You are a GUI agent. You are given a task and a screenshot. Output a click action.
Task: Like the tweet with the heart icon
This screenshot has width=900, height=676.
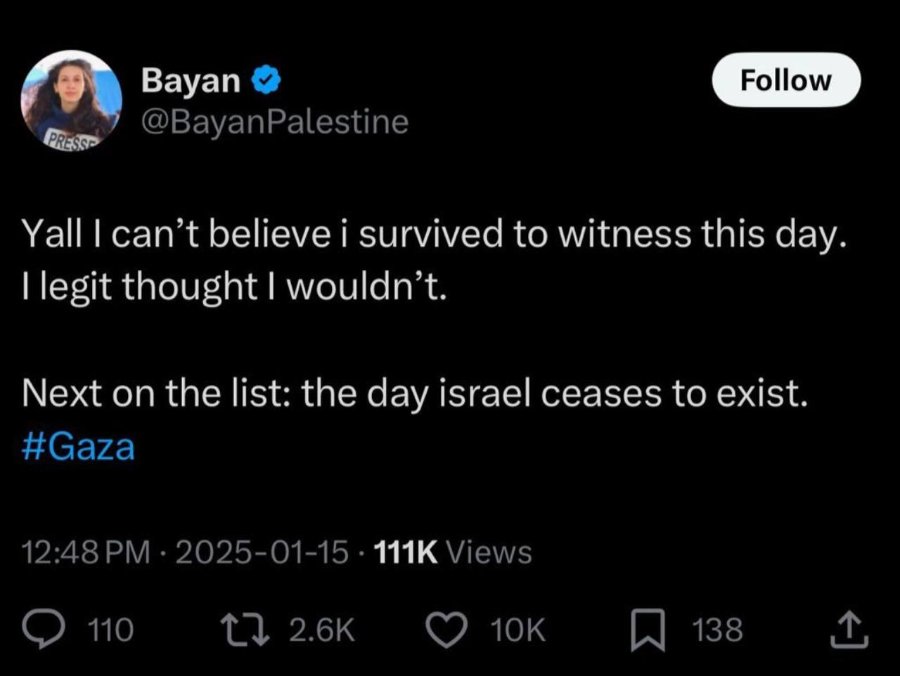click(448, 630)
